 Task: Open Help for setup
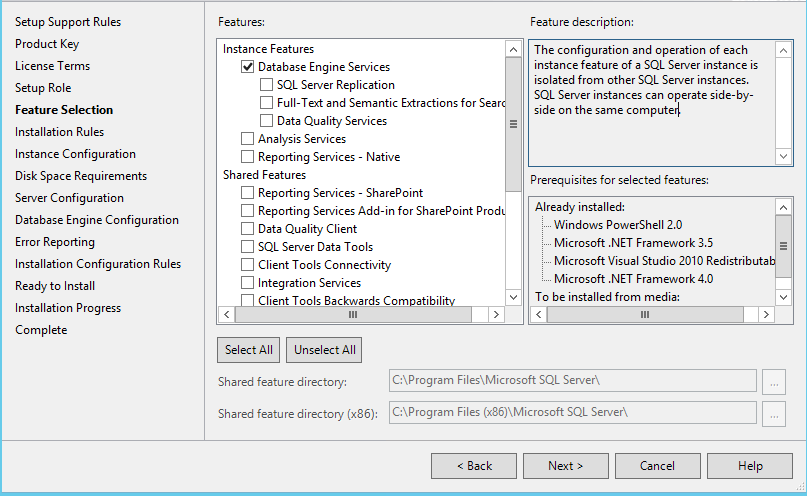[x=750, y=466]
